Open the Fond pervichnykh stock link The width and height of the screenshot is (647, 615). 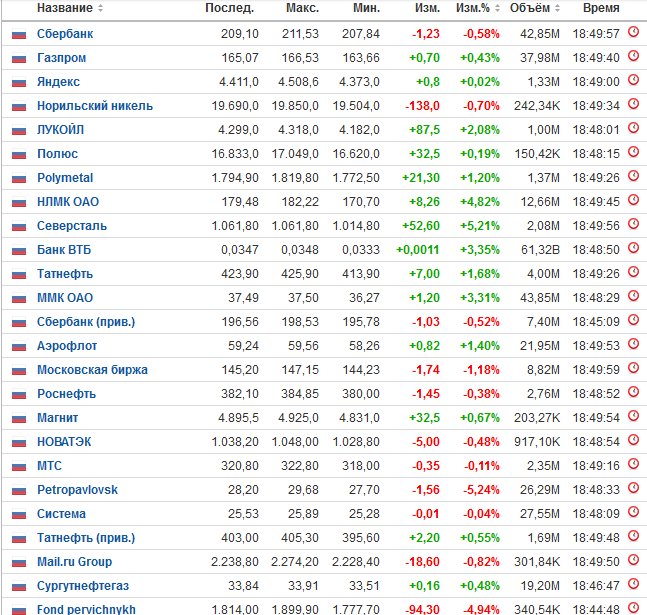pyautogui.click(x=86, y=609)
